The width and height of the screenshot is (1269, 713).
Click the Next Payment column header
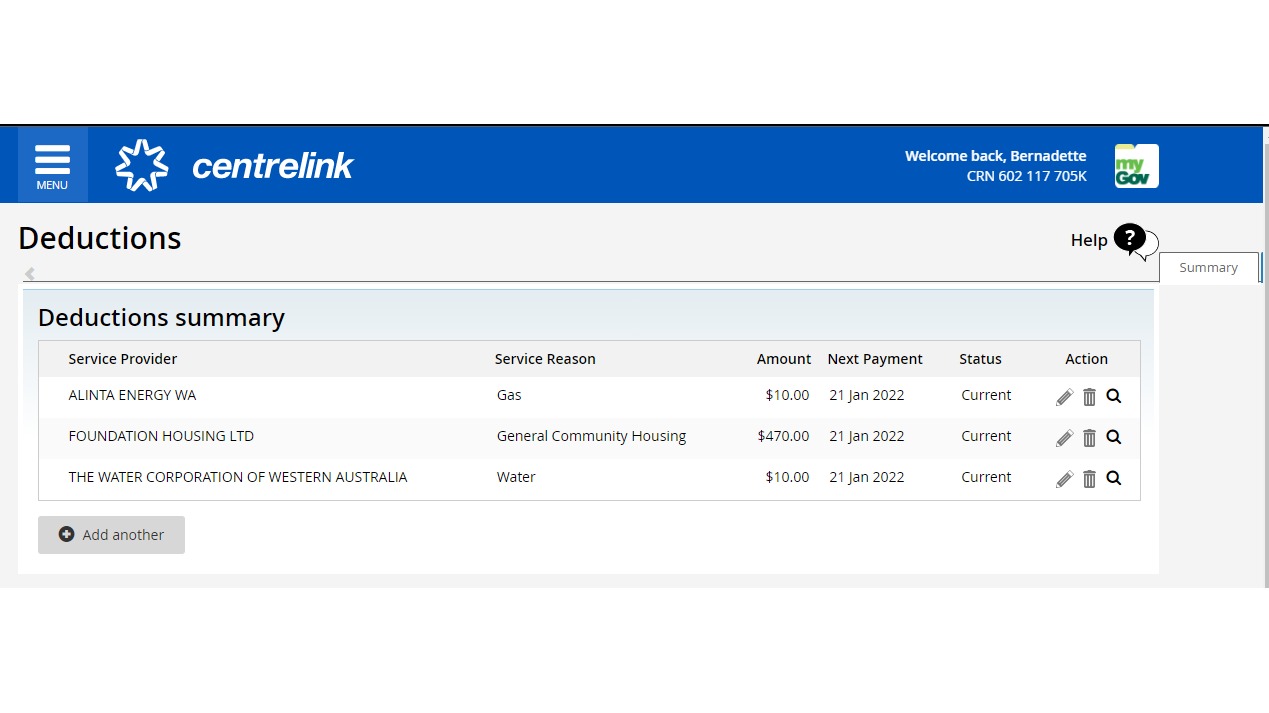coord(874,359)
